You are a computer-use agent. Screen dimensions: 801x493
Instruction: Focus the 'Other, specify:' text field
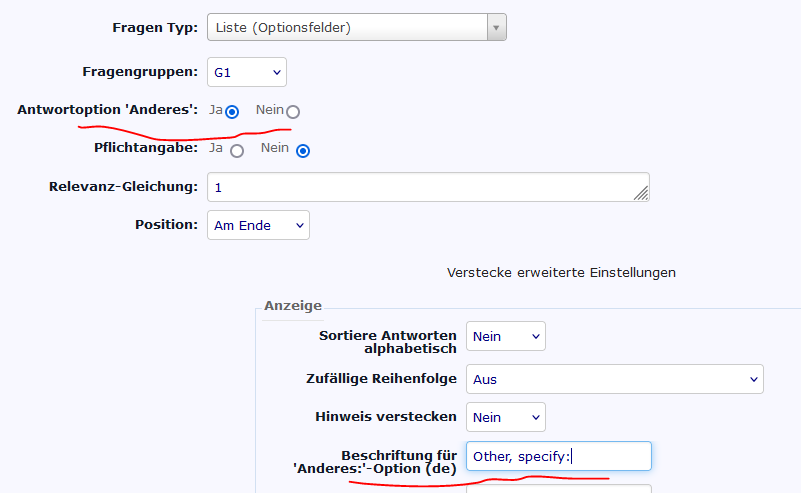[558, 456]
